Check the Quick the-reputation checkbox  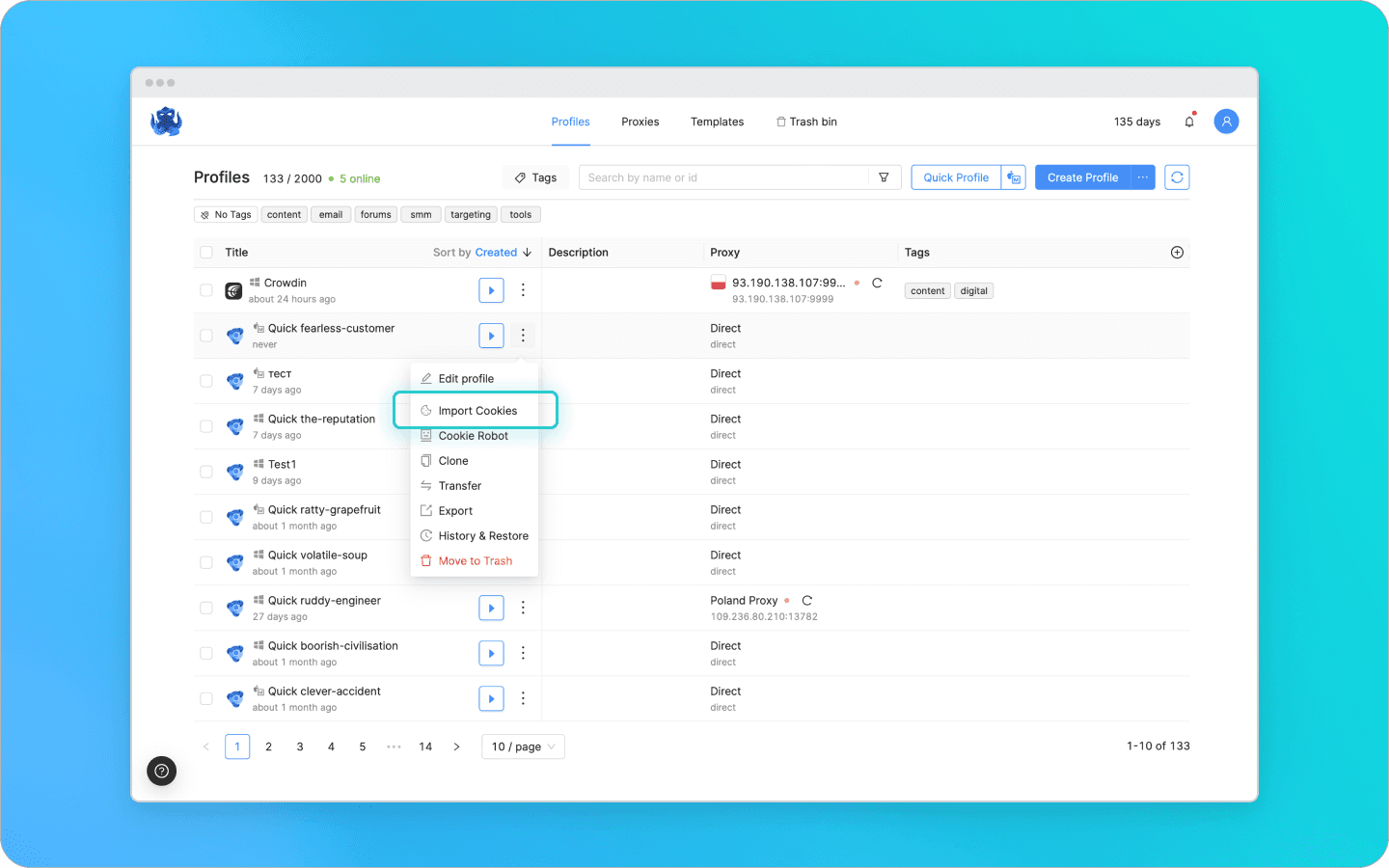206,426
